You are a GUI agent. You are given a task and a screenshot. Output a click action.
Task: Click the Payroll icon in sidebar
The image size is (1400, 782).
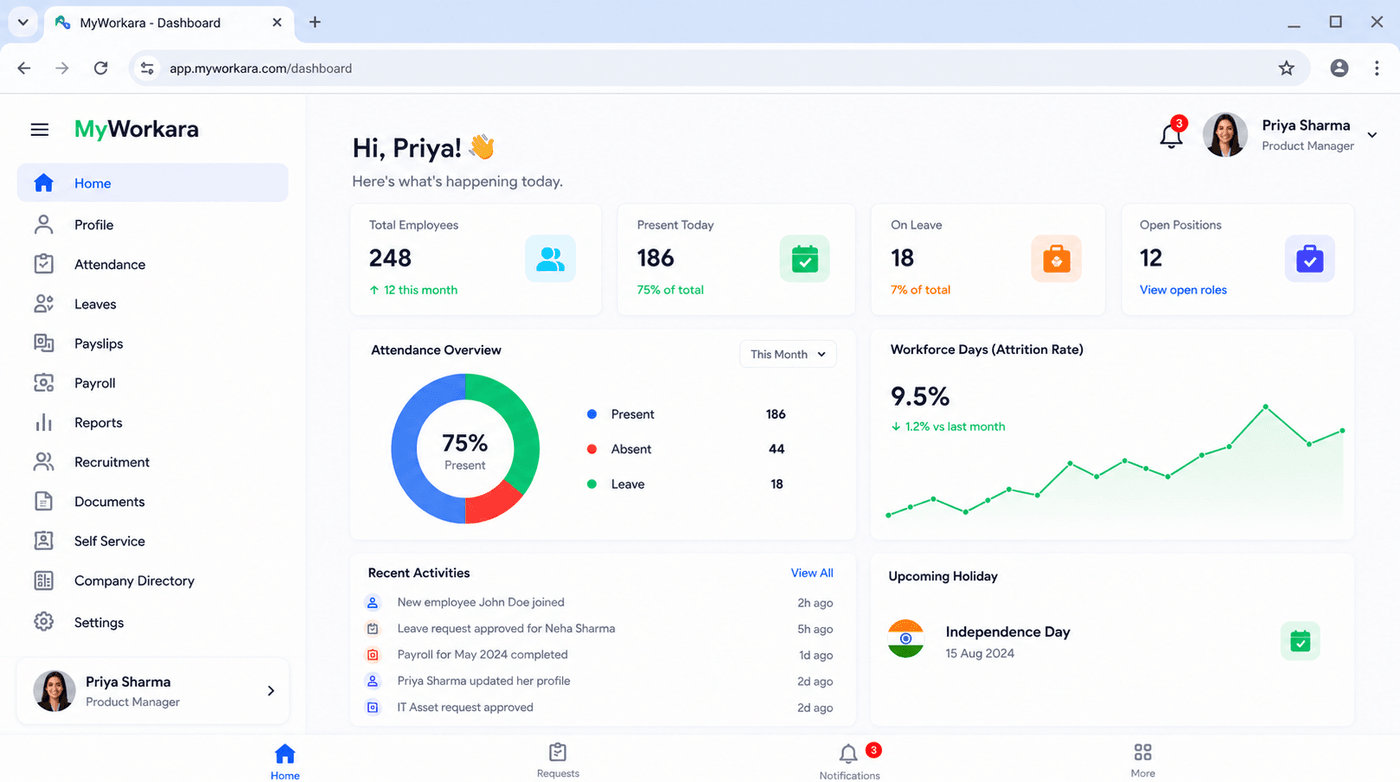[x=43, y=383]
